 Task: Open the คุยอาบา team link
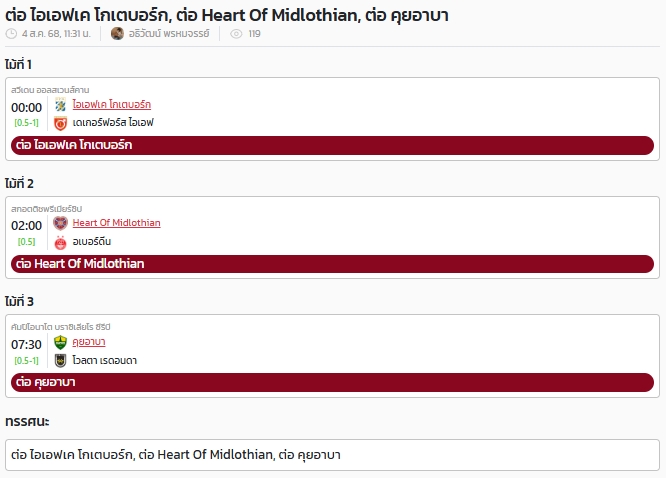[89, 342]
